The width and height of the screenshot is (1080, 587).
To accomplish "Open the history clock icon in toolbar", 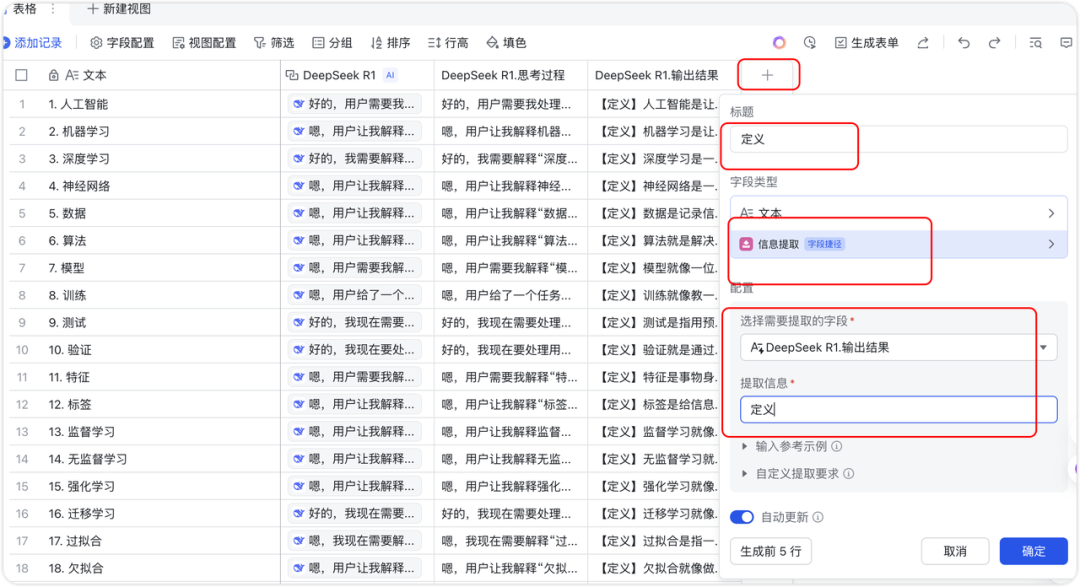I will pyautogui.click(x=810, y=43).
